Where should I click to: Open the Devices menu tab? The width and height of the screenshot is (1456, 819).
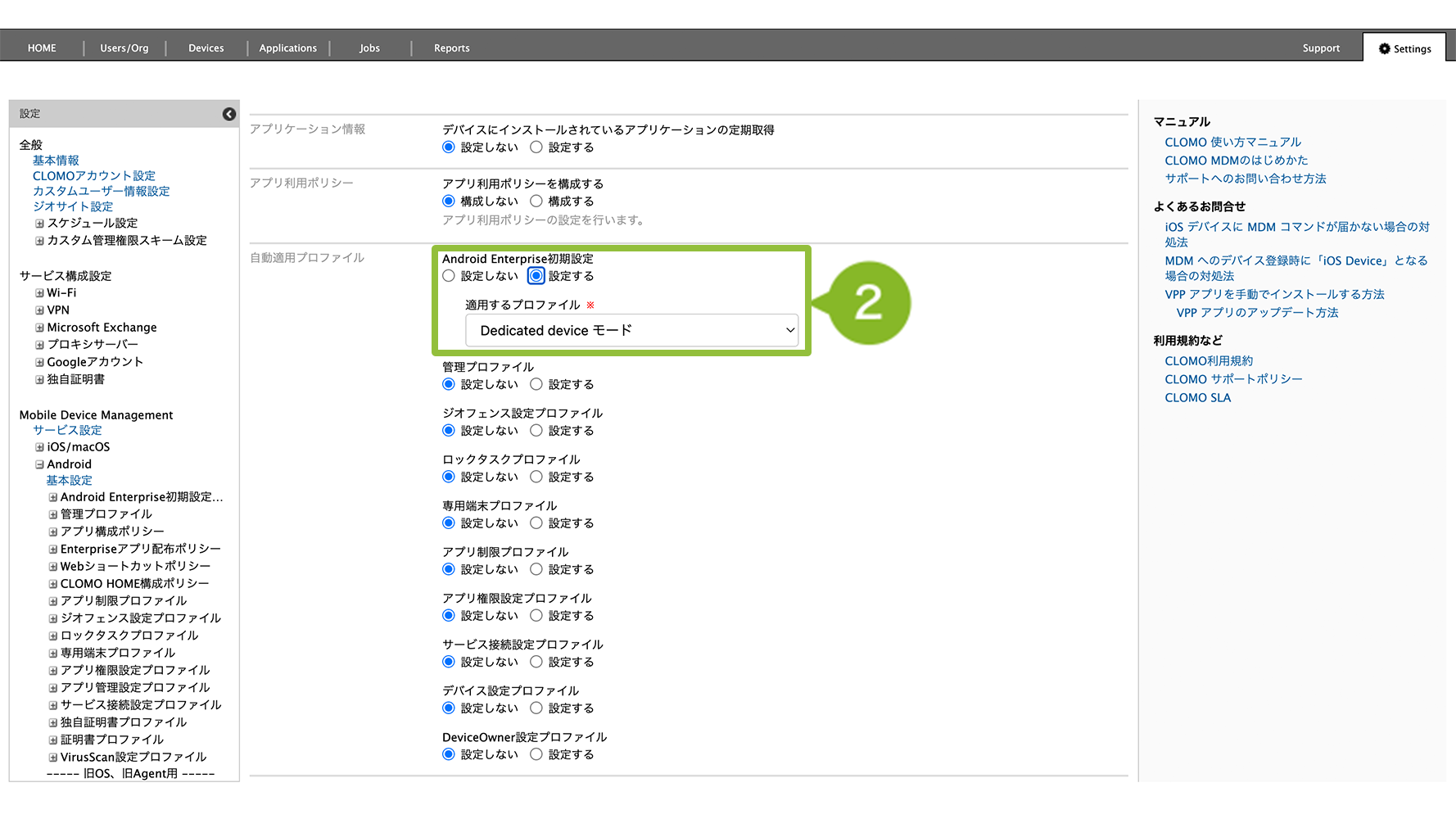click(206, 48)
